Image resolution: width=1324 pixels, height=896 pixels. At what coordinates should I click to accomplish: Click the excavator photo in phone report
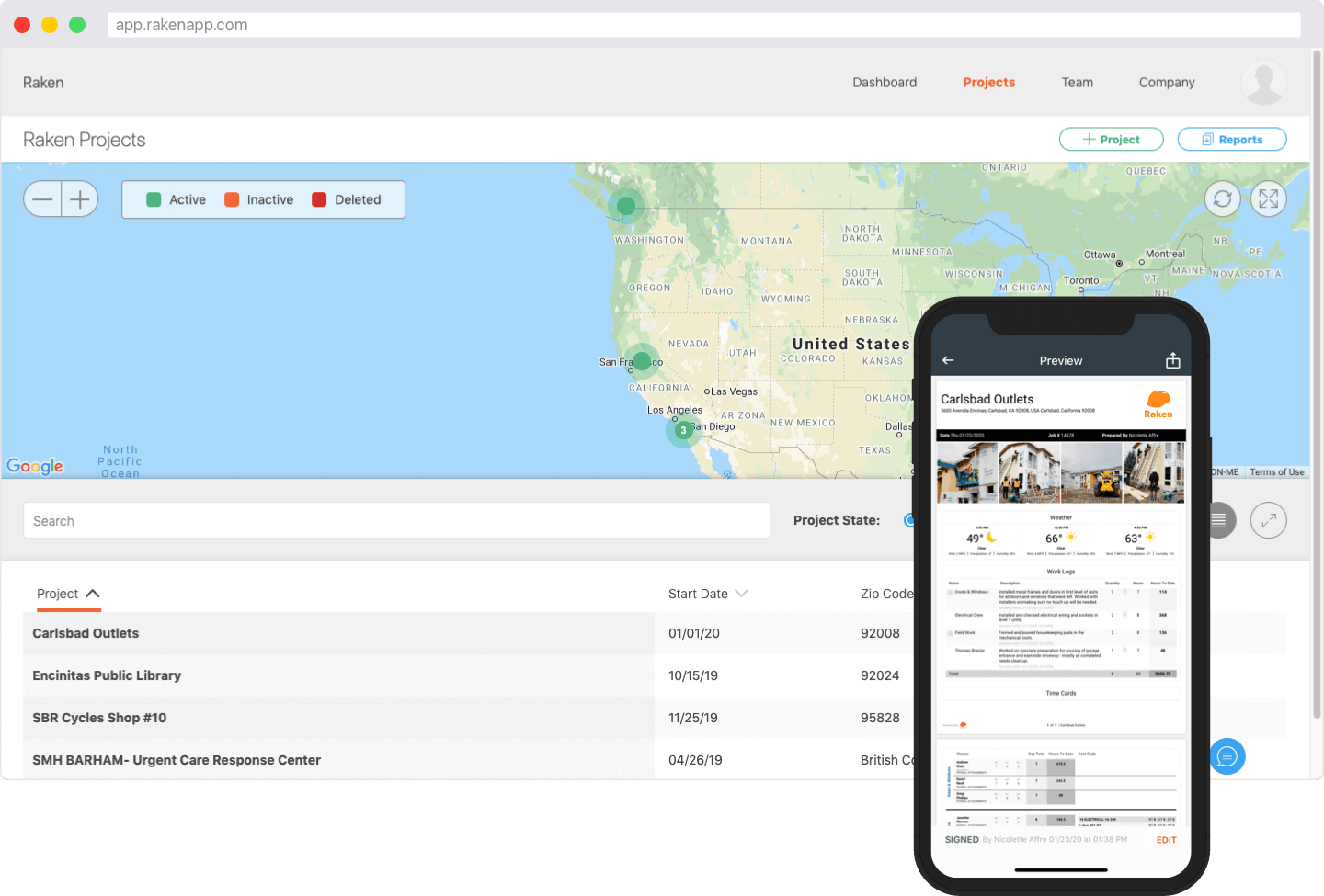1091,472
